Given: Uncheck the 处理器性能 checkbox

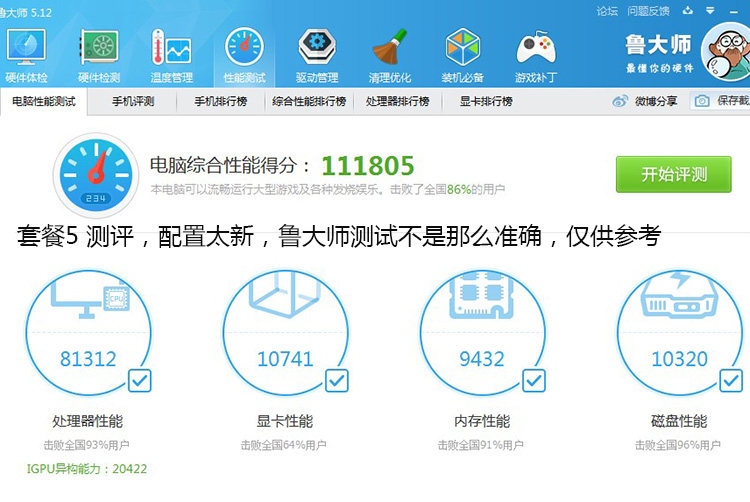Looking at the screenshot, I should pyautogui.click(x=140, y=381).
